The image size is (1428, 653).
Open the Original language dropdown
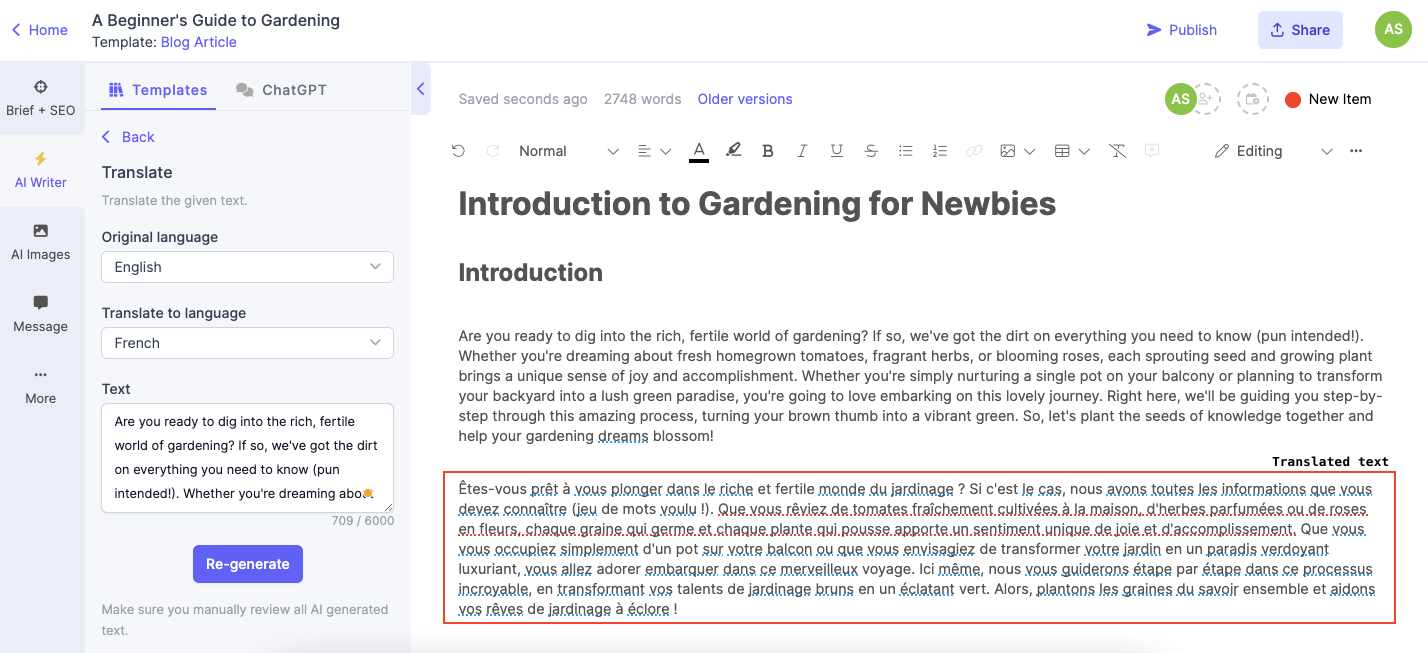[247, 267]
